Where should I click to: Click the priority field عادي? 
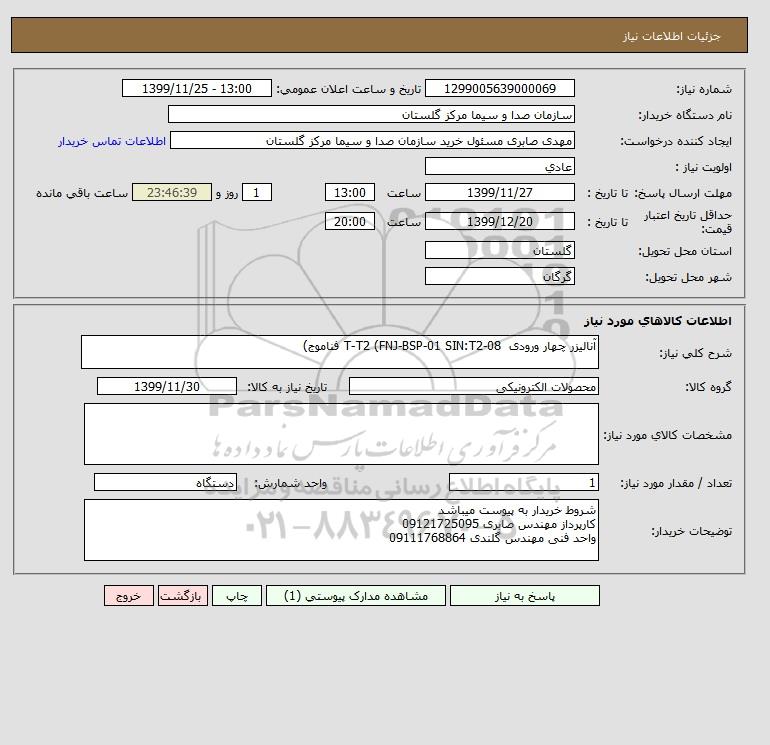click(x=499, y=167)
